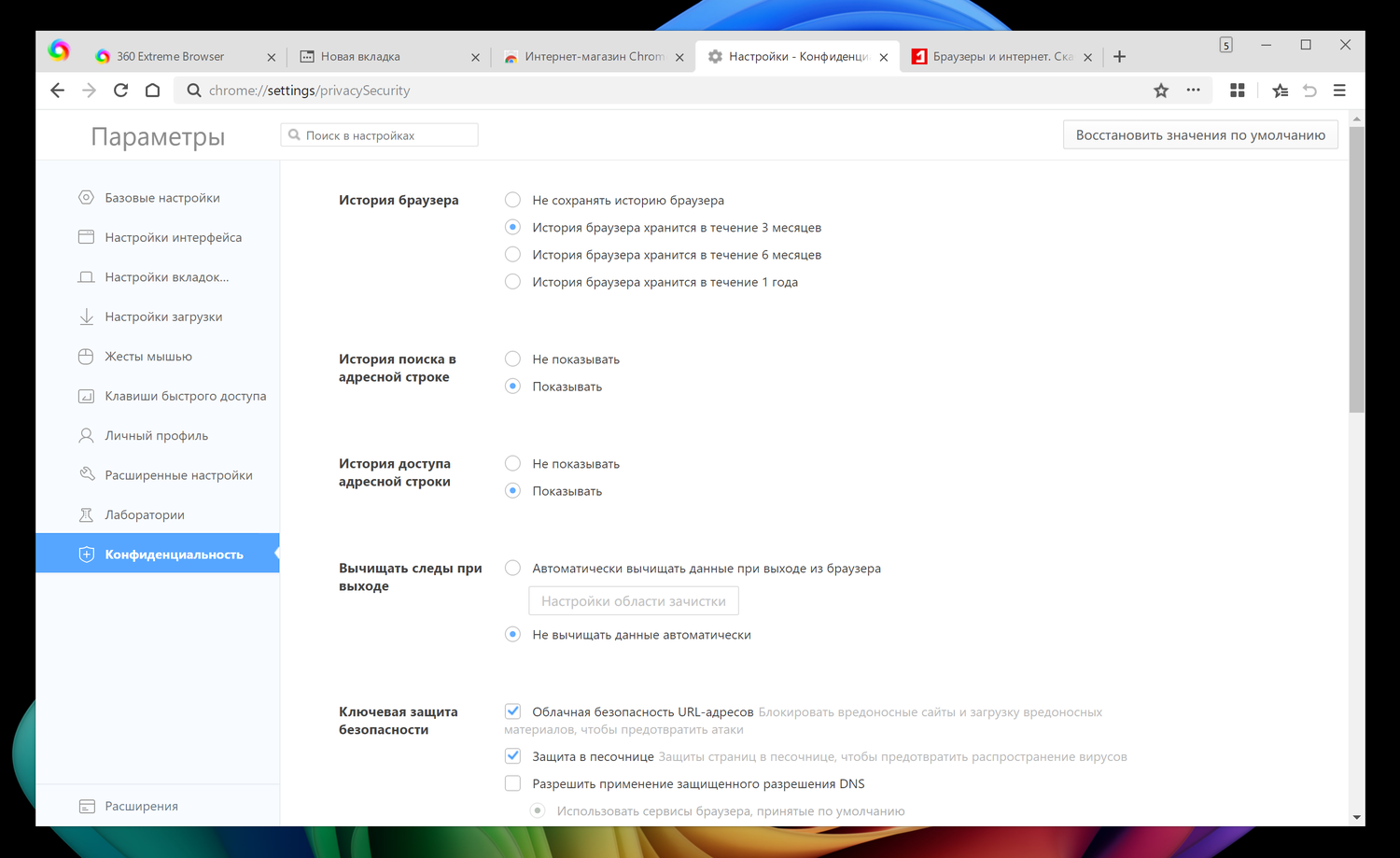Open Личный профиль section
The height and width of the screenshot is (858, 1400).
158,436
